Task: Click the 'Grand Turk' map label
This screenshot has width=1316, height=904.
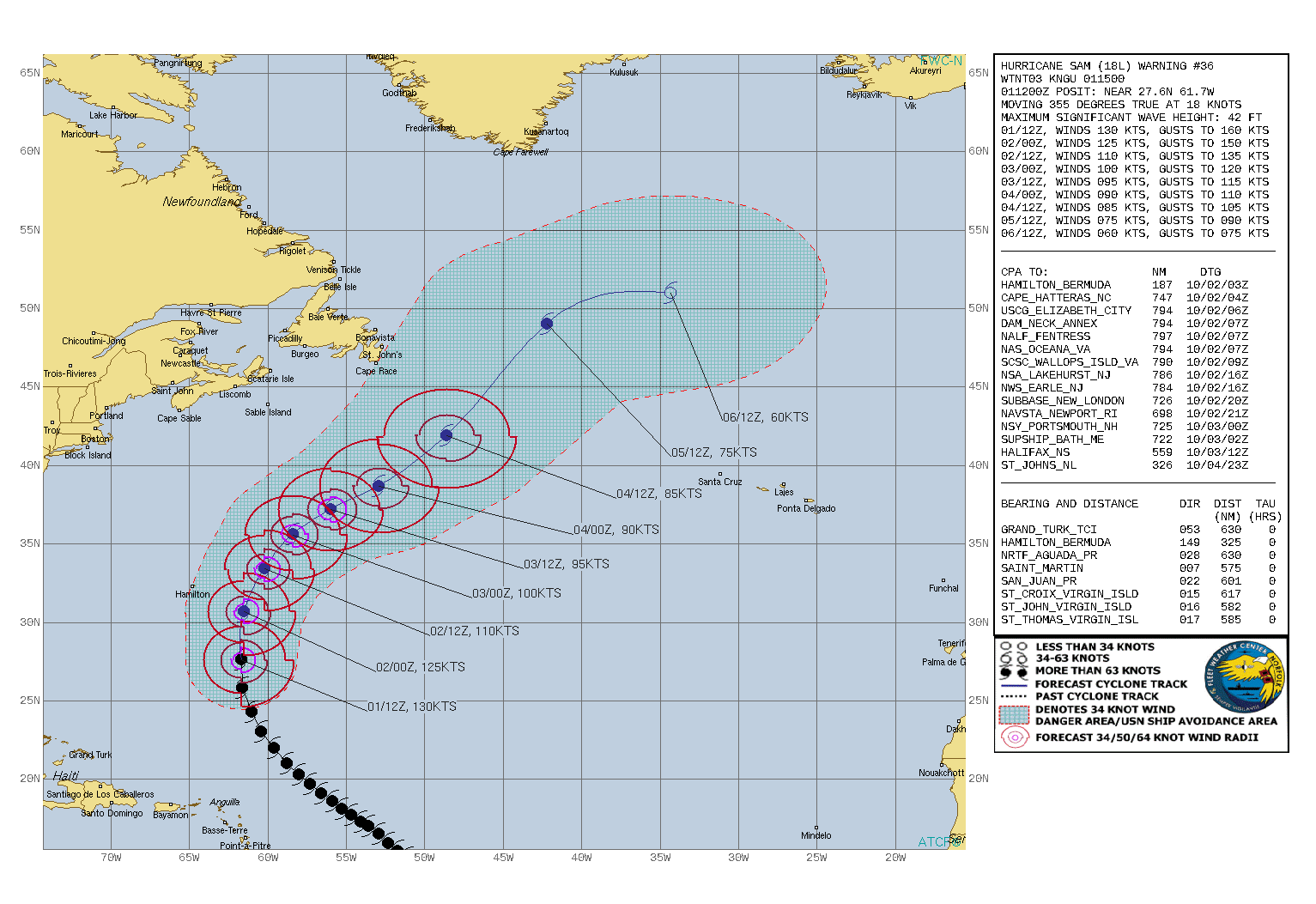Action: [x=90, y=755]
